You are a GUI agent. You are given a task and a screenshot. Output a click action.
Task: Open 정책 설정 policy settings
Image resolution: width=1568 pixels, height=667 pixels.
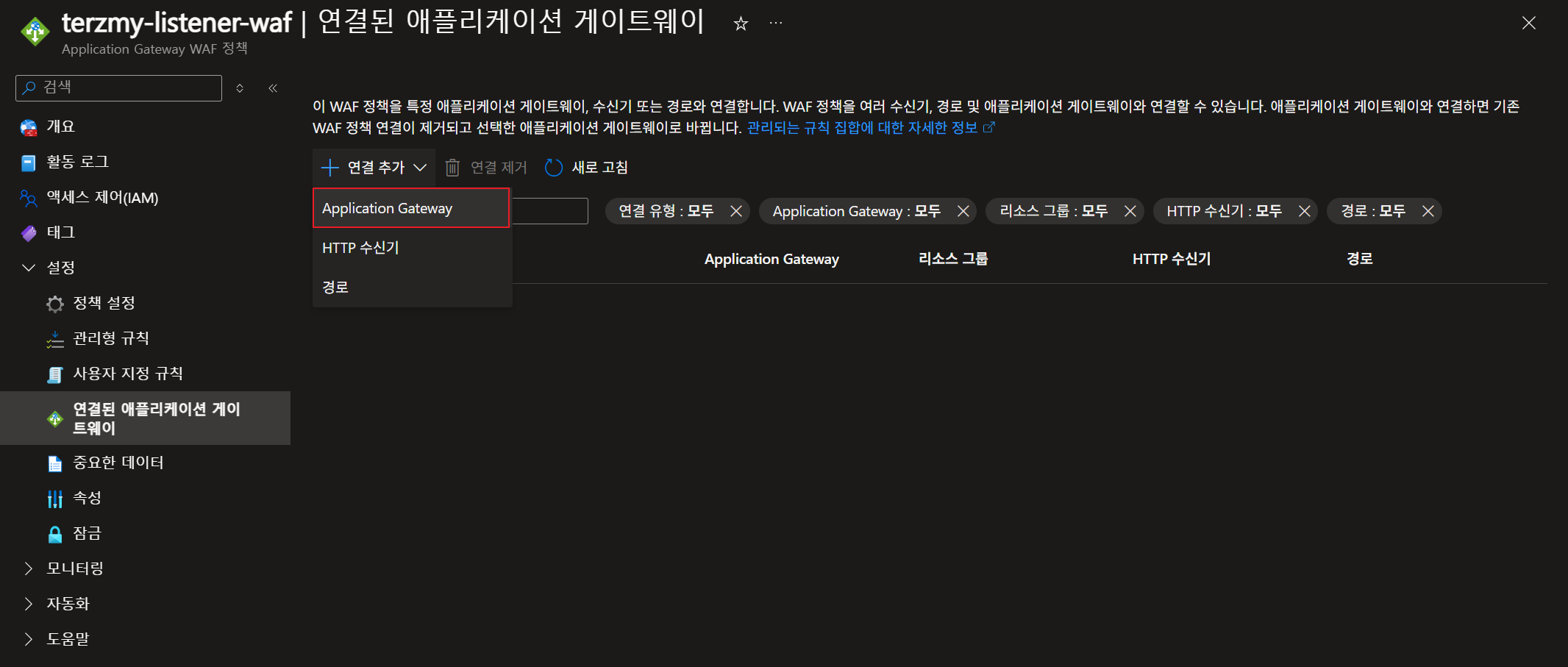point(104,303)
